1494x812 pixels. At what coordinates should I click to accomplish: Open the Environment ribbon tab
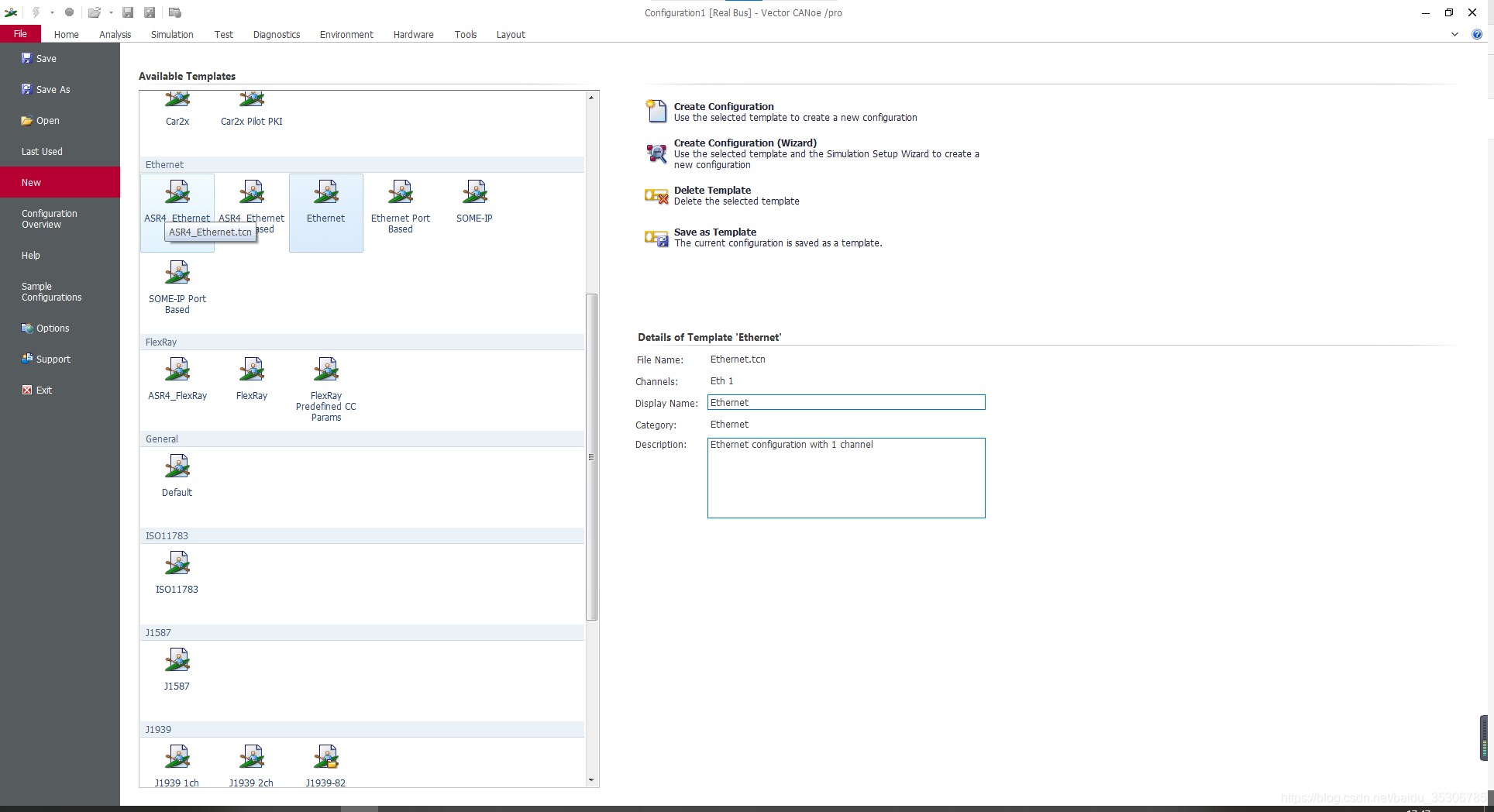[346, 34]
